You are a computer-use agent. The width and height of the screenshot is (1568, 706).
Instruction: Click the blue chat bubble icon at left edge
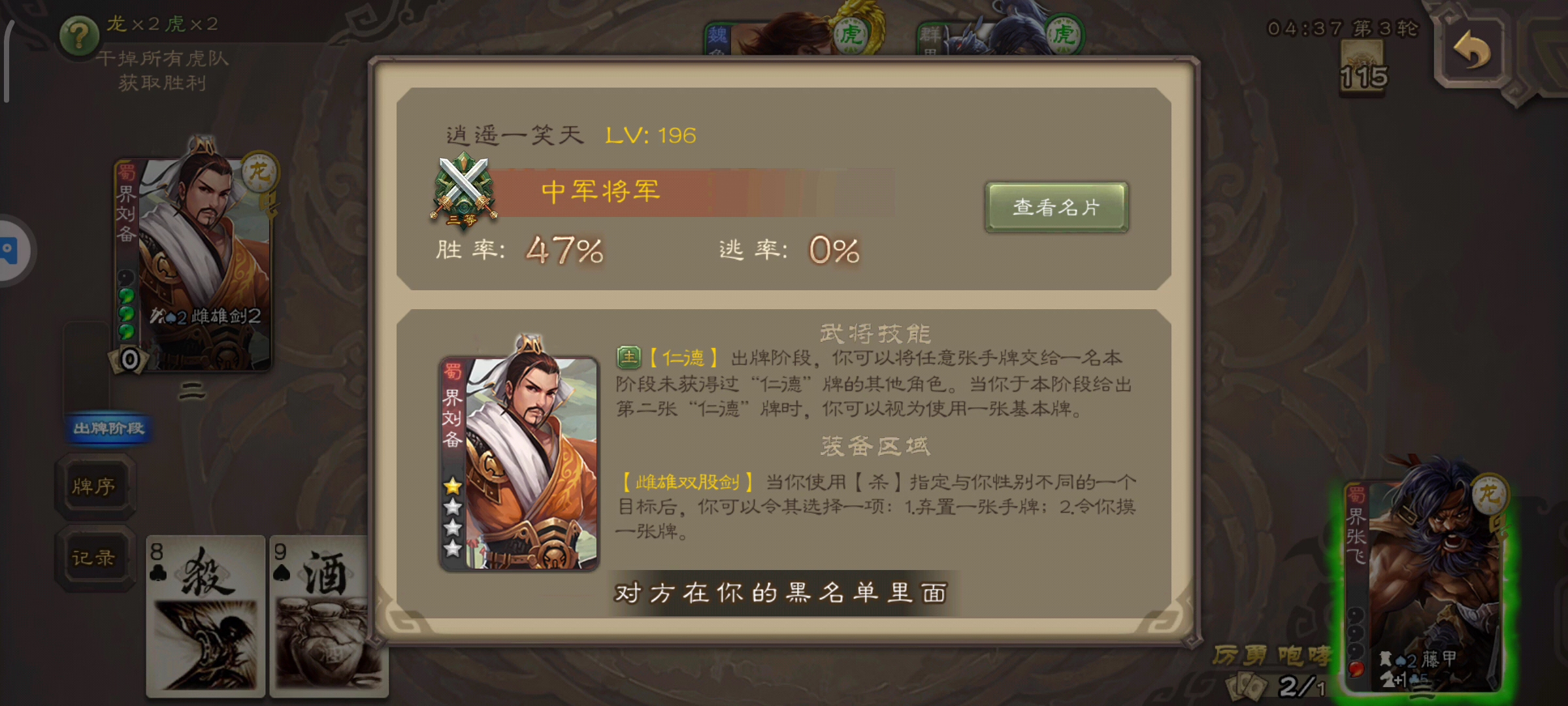12,250
